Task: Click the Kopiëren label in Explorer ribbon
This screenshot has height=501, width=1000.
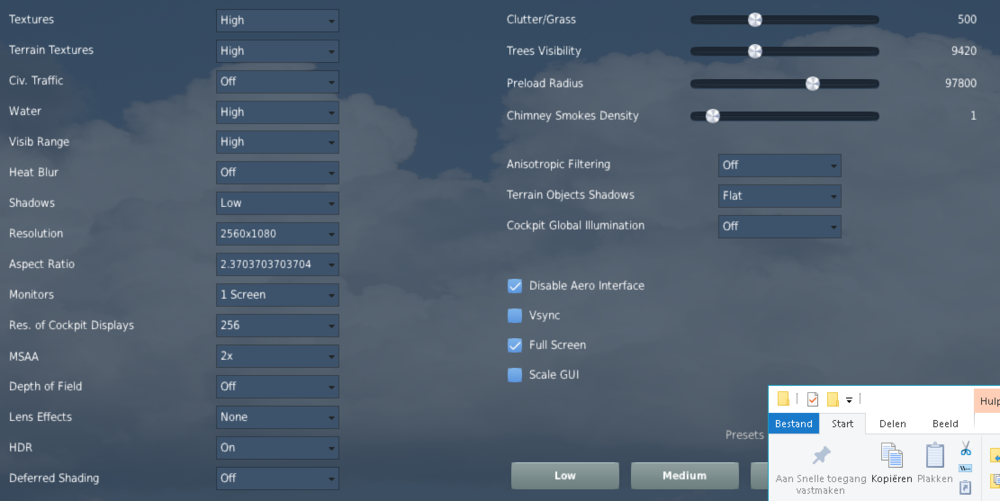Action: coord(891,479)
